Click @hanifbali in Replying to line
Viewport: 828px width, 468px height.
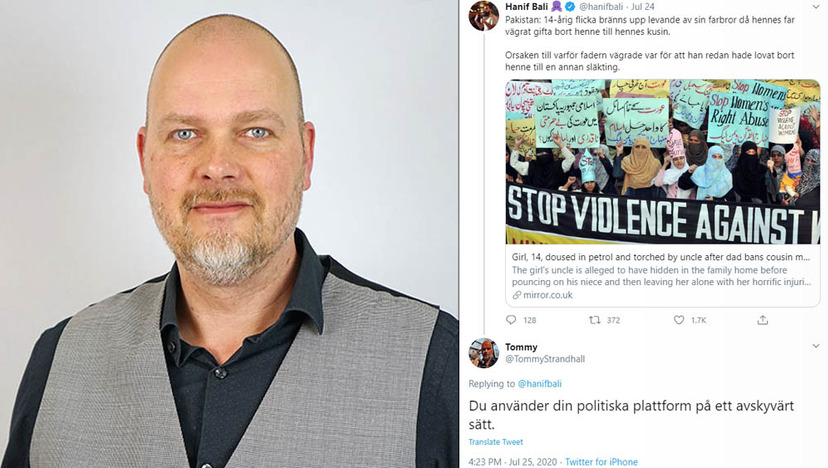pos(539,384)
